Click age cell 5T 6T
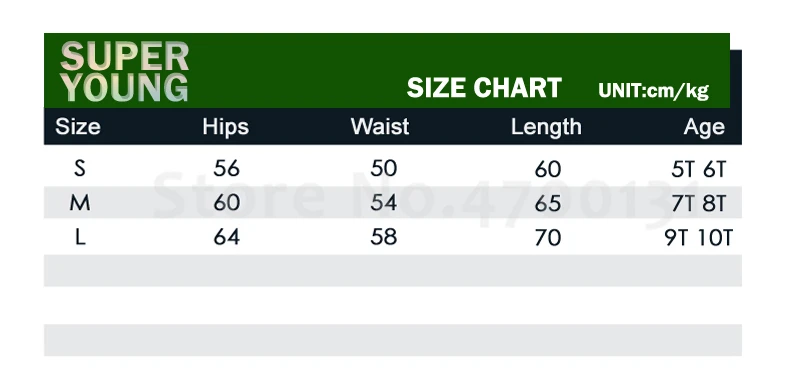Viewport: 792px width, 387px height. (699, 170)
